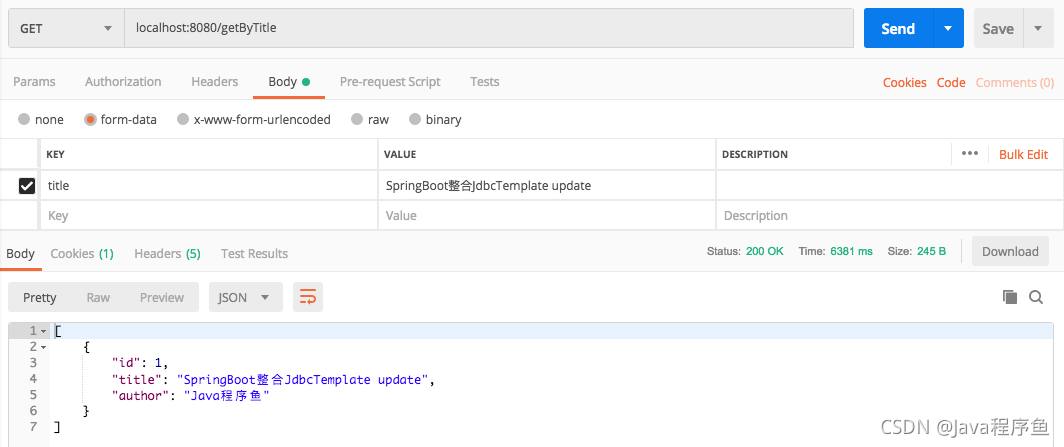
Task: Save the request
Action: pos(998,28)
